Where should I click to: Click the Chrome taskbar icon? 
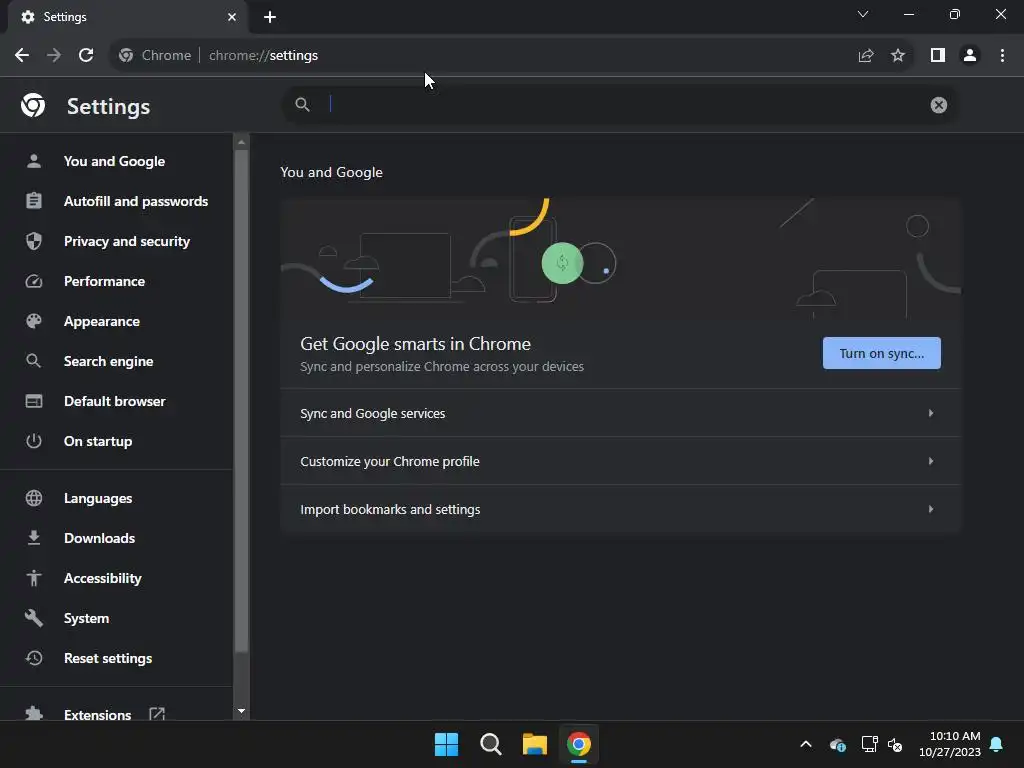pyautogui.click(x=579, y=744)
